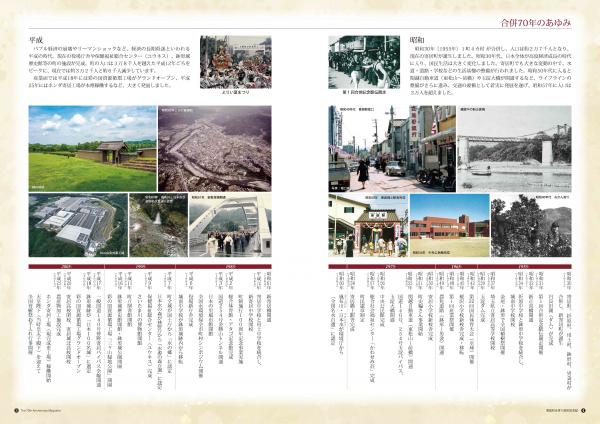600x424 pixels.
Task: Select the Heisei introduction paragraph
Action: [109, 67]
